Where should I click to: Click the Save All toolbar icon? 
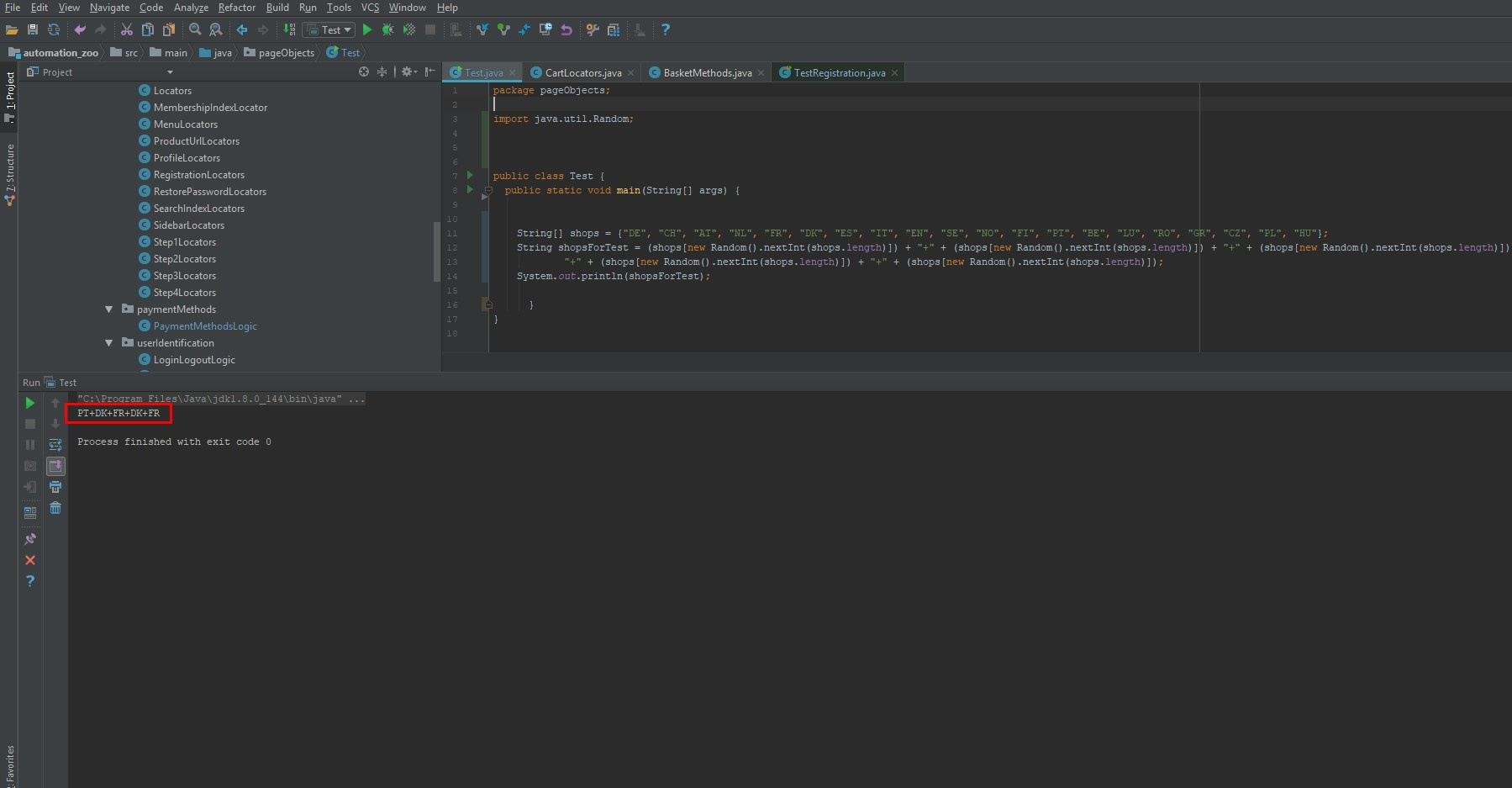tap(33, 29)
